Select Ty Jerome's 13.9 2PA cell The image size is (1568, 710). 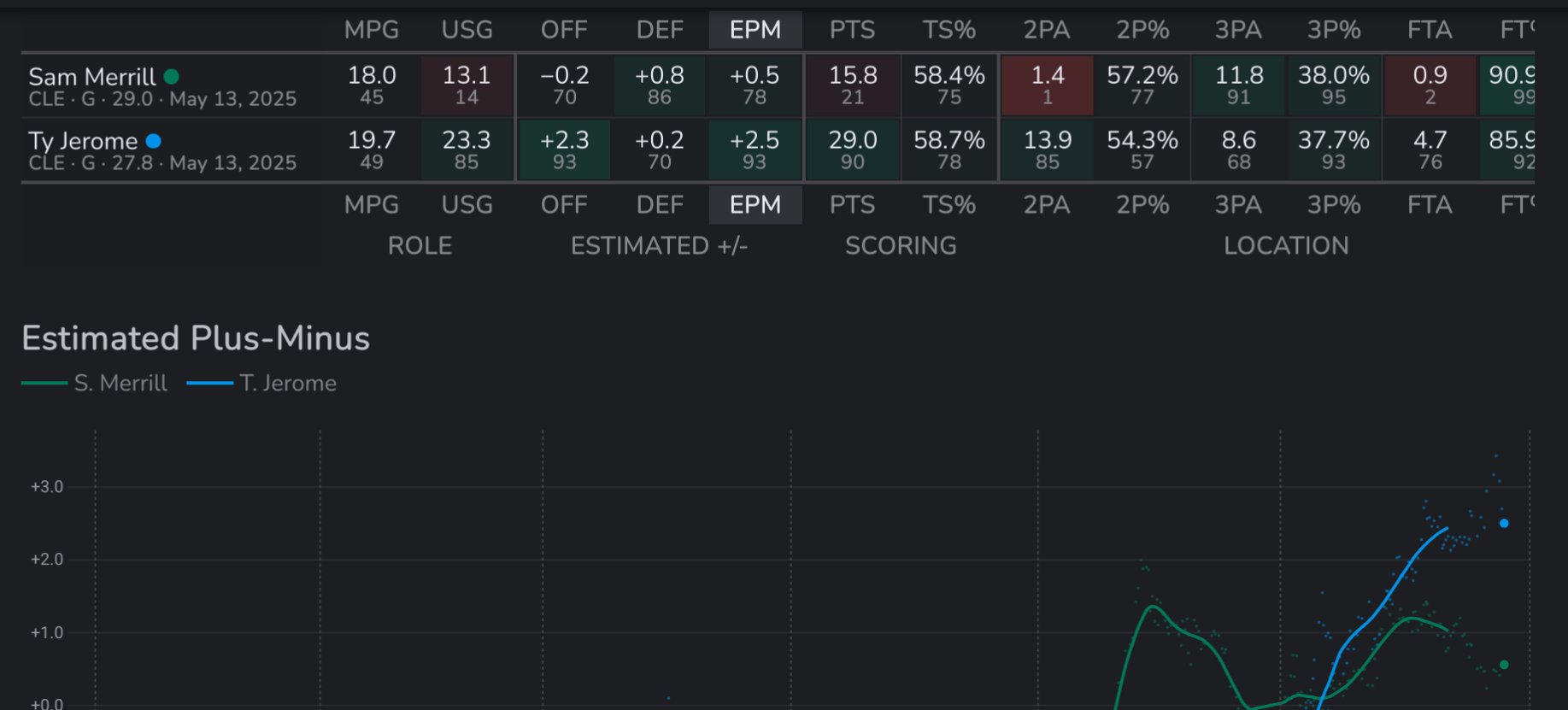(x=1048, y=150)
